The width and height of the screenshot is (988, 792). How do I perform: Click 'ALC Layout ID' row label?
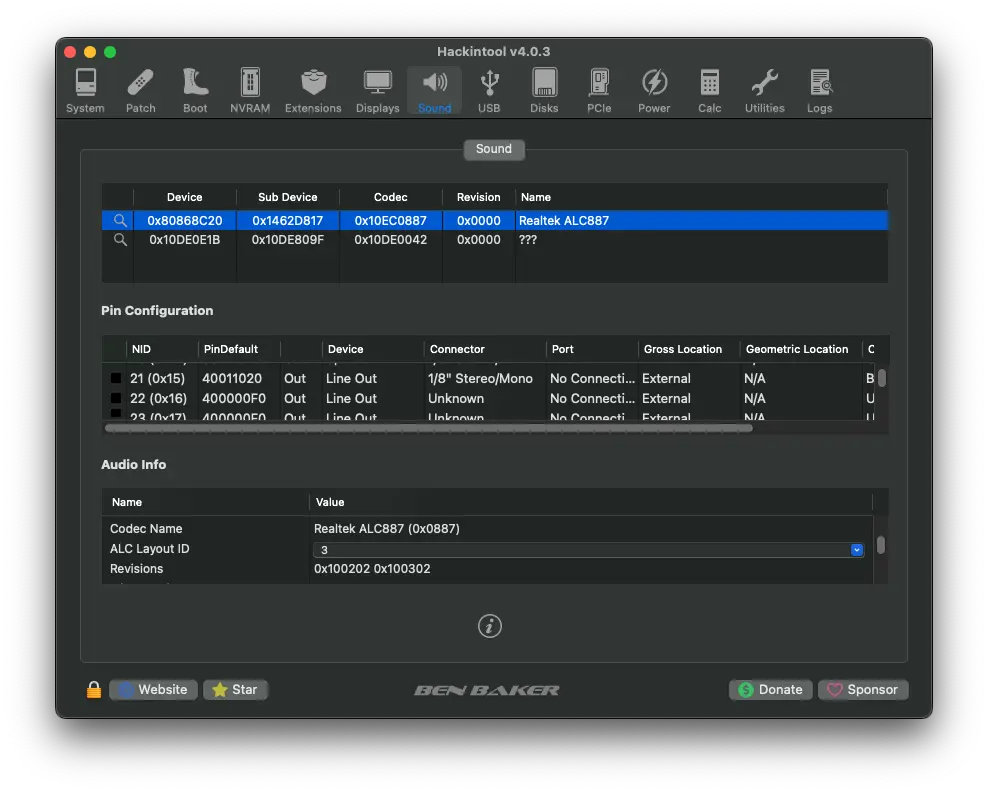tap(149, 549)
